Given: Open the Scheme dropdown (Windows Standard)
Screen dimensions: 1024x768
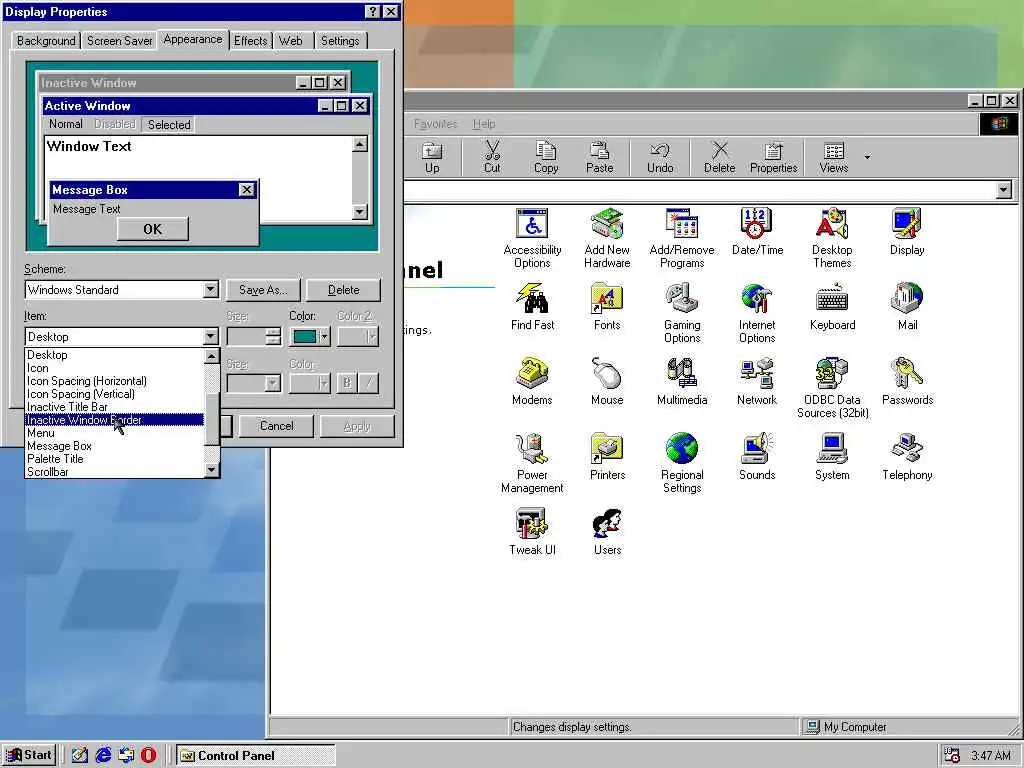Looking at the screenshot, I should pos(210,290).
